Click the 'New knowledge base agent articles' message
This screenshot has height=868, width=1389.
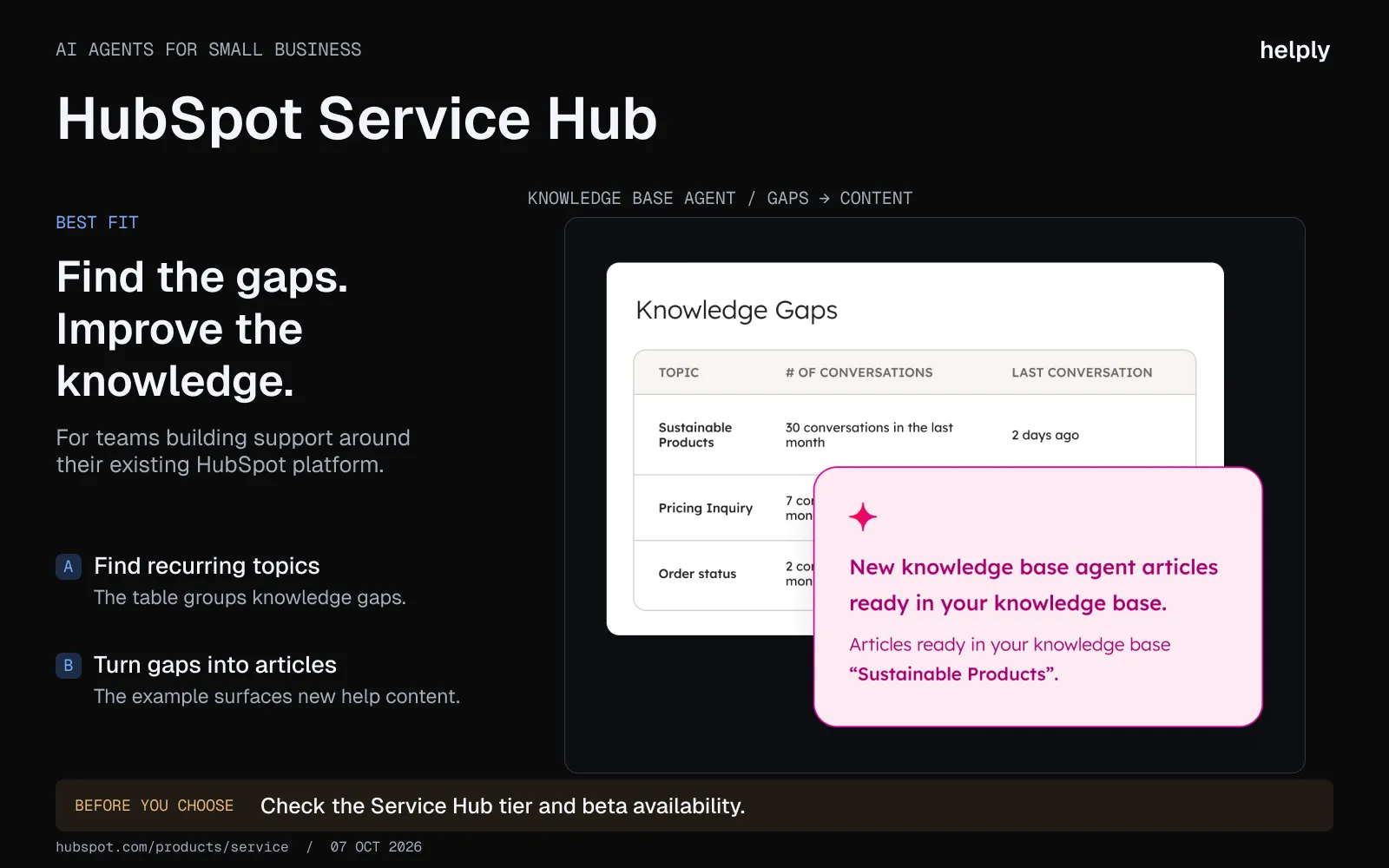tap(1033, 585)
